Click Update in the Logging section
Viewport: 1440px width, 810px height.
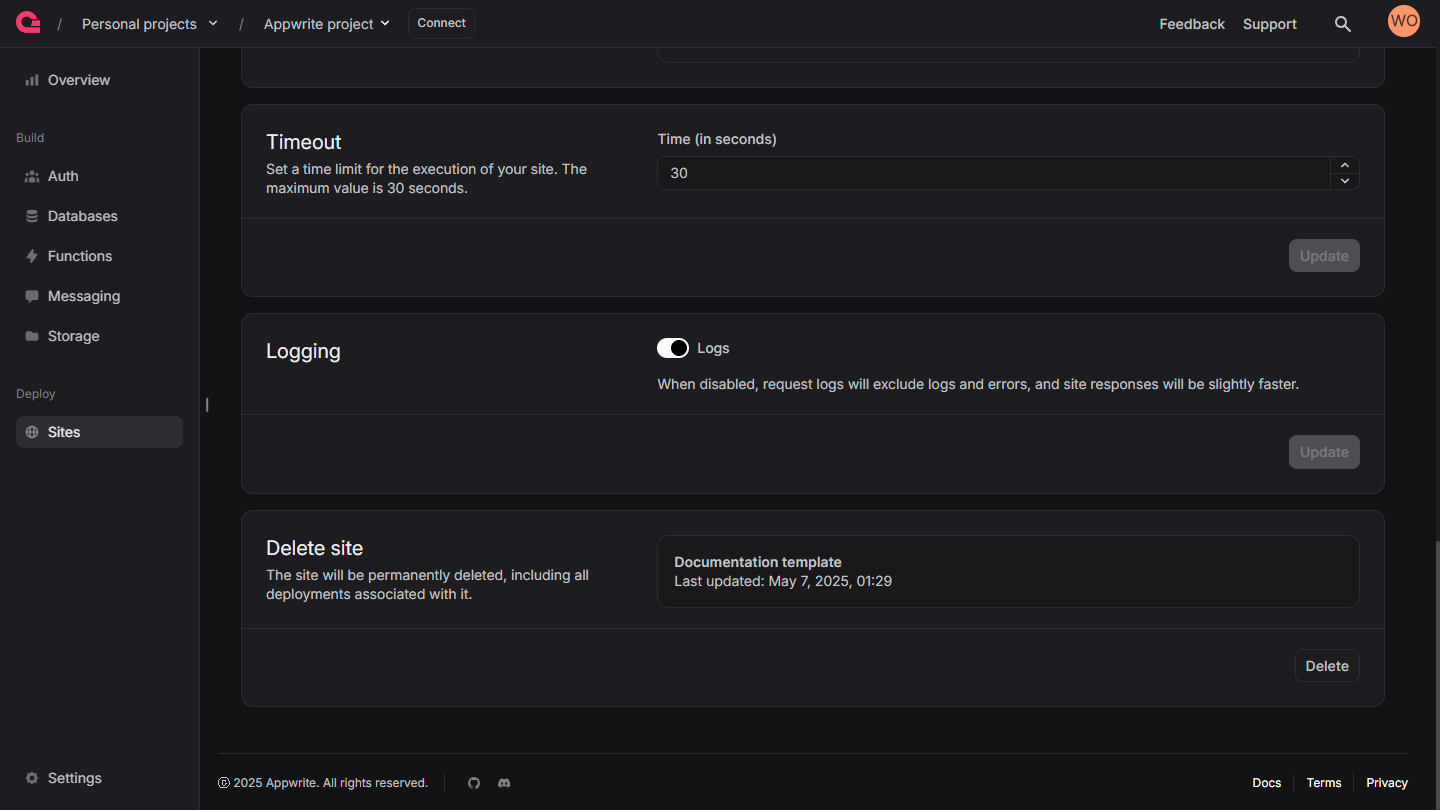click(x=1324, y=452)
